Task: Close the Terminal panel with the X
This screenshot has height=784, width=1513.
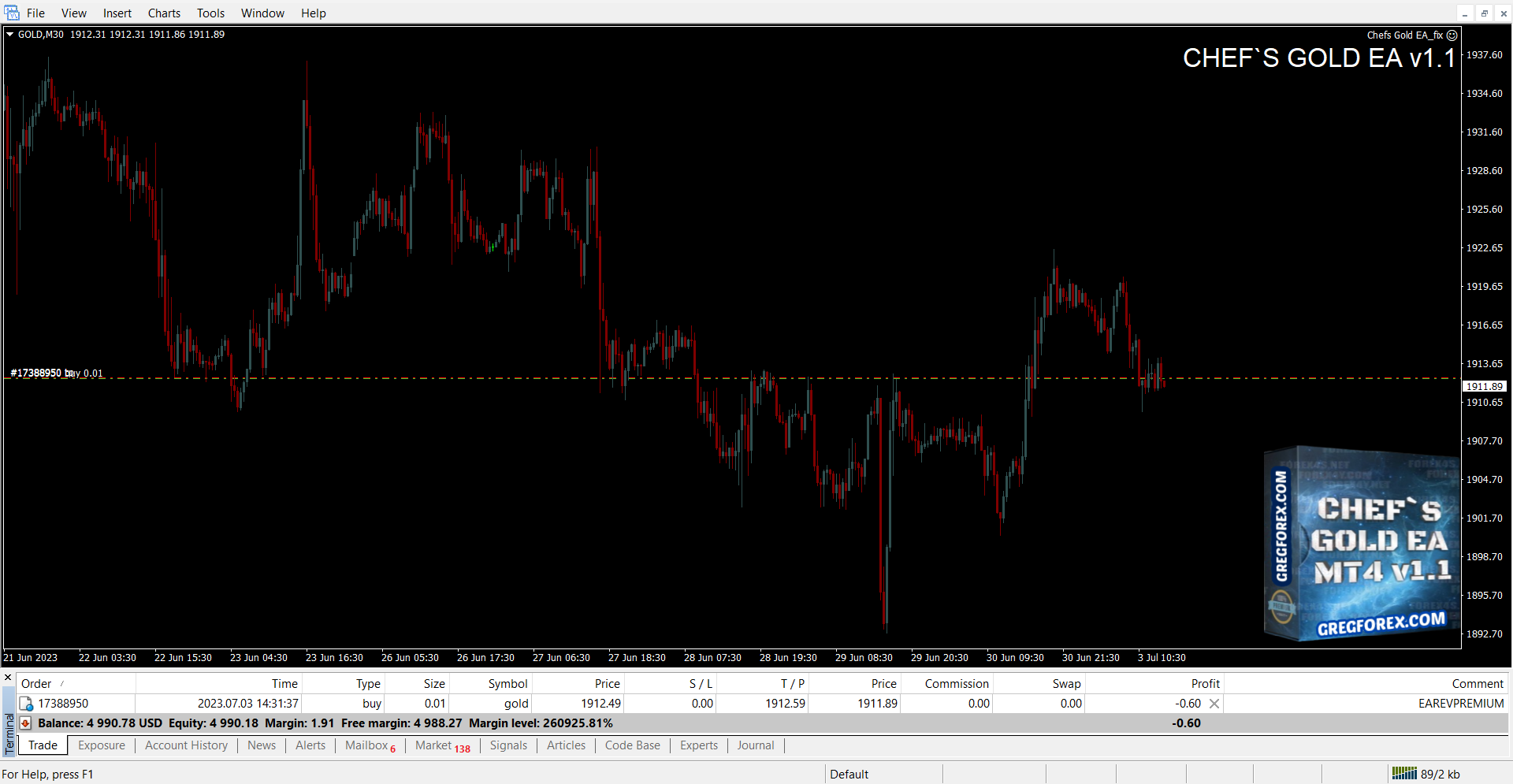Action: [x=8, y=677]
